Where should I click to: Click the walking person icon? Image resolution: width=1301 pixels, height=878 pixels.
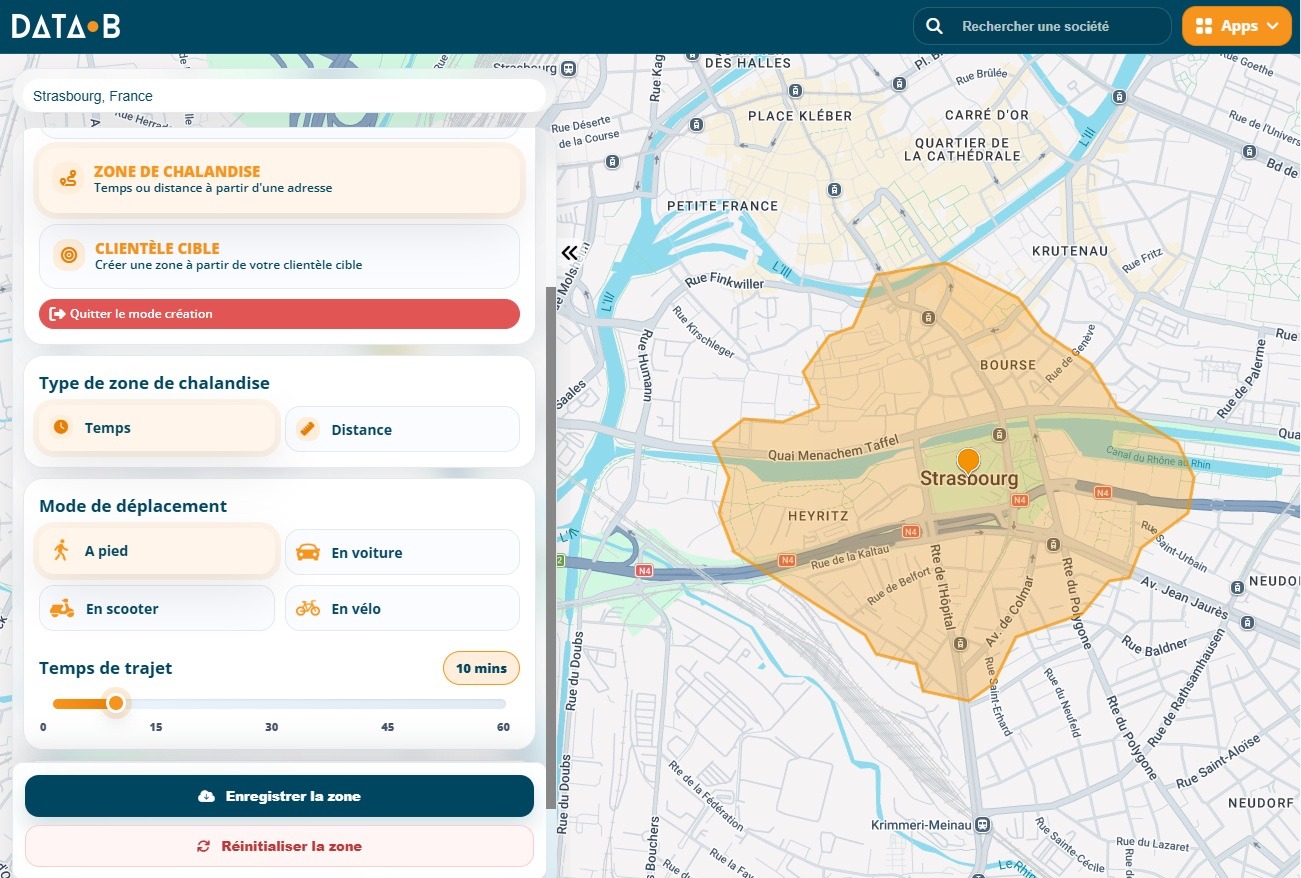pos(61,550)
